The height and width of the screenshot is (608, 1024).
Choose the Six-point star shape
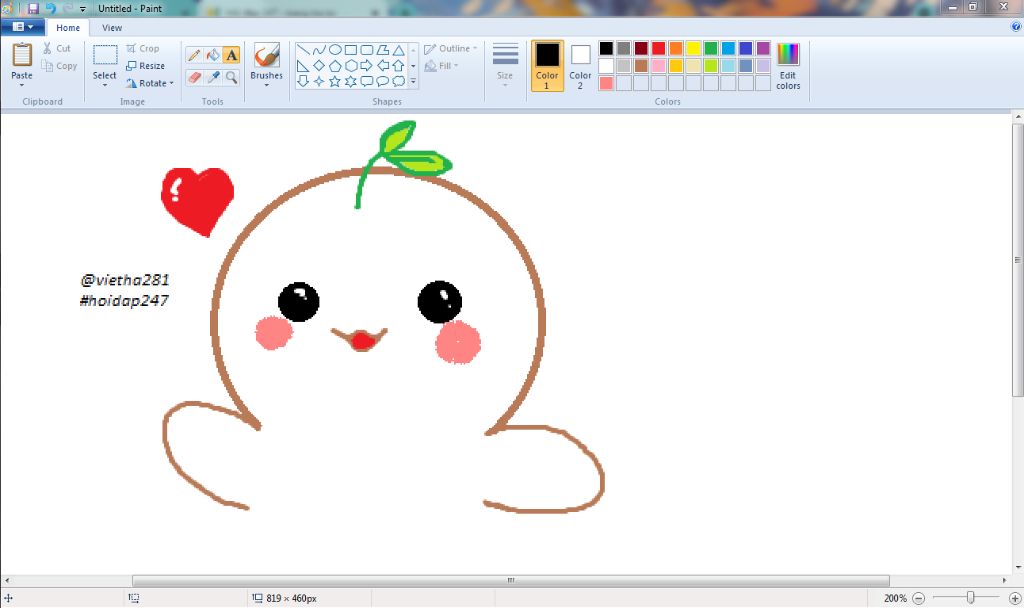click(351, 82)
